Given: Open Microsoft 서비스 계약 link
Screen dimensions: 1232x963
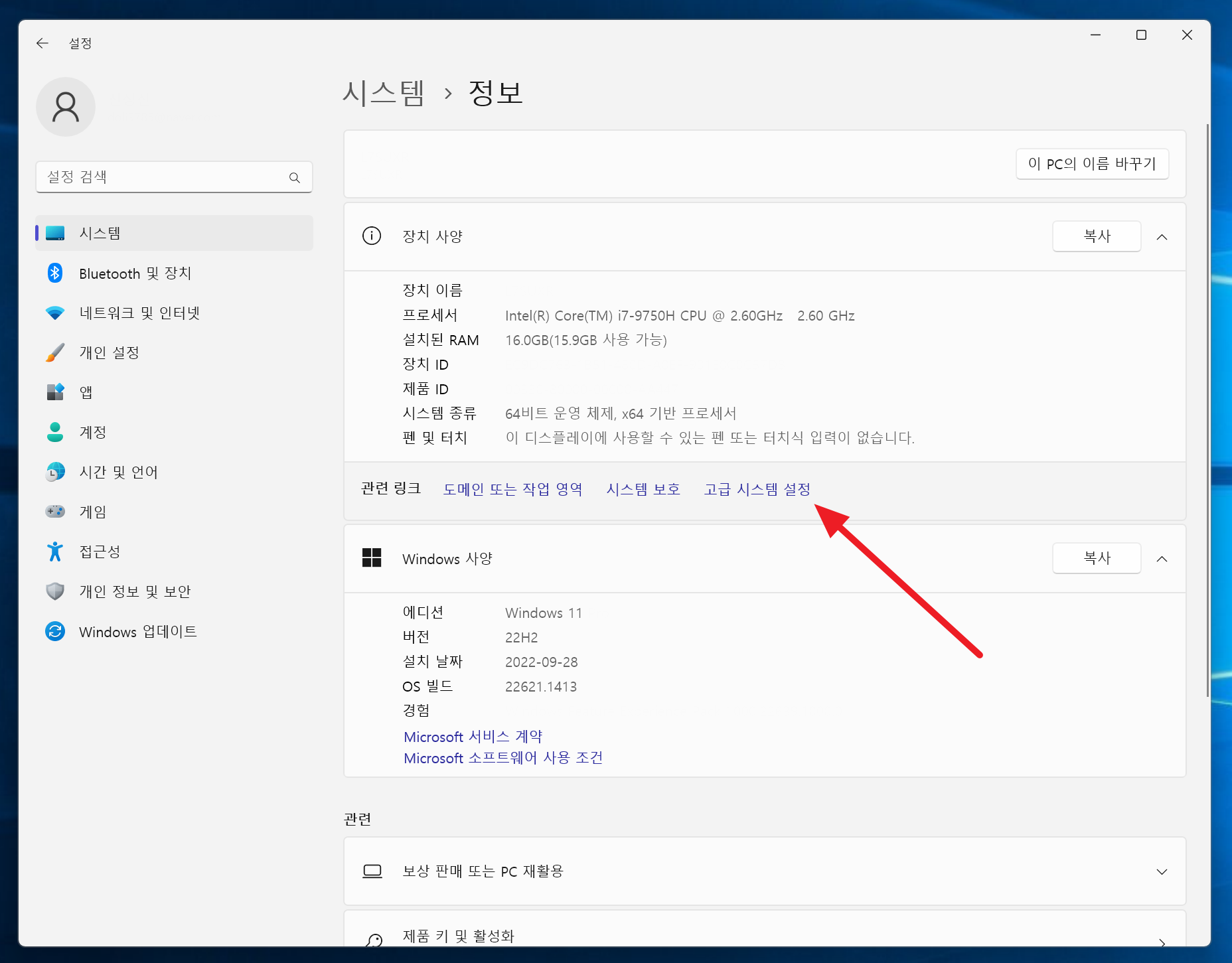Looking at the screenshot, I should tap(473, 737).
